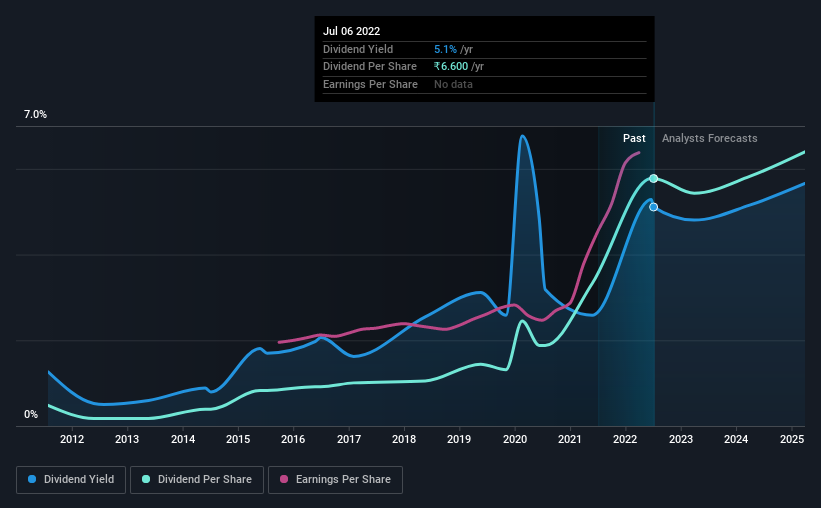Toggle the Dividend Per Share legend button

197,480
